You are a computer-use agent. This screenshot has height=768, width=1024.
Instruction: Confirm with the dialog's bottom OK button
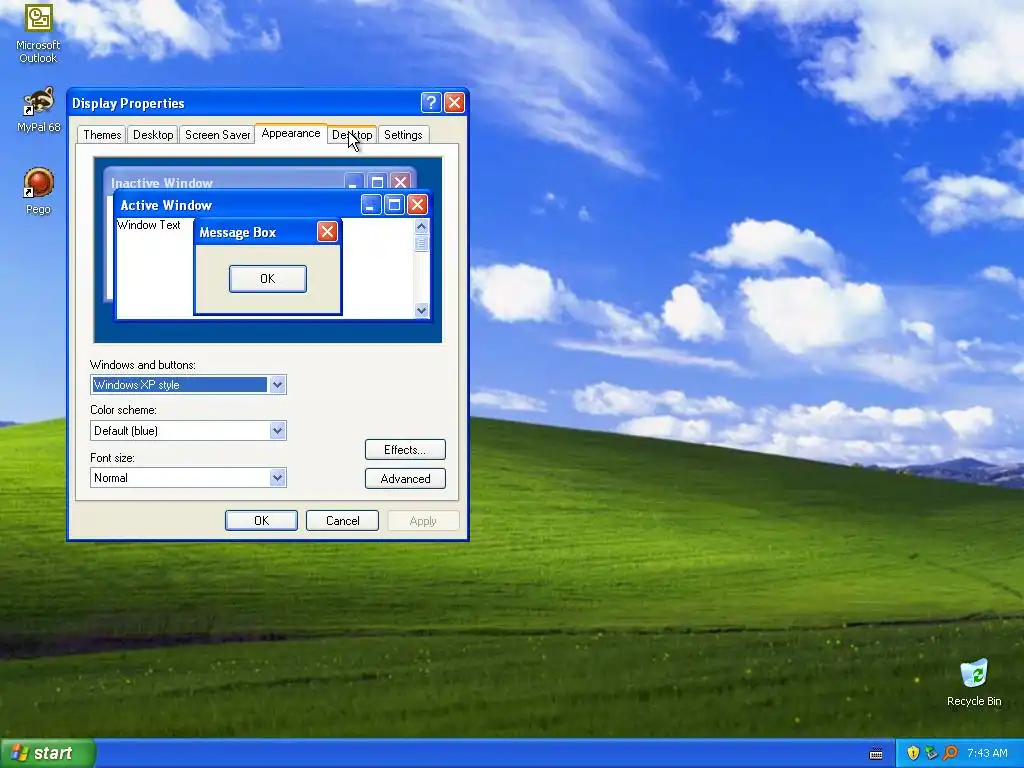pyautogui.click(x=261, y=520)
